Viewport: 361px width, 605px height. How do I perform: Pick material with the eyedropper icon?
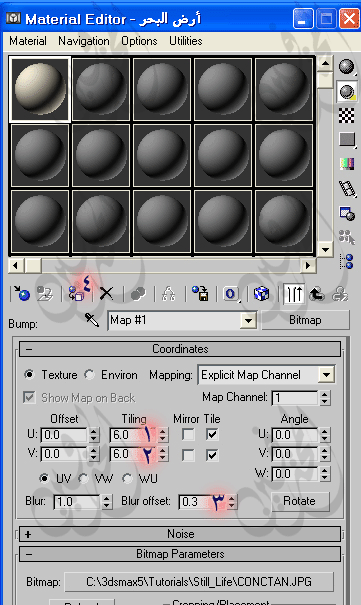(92, 320)
